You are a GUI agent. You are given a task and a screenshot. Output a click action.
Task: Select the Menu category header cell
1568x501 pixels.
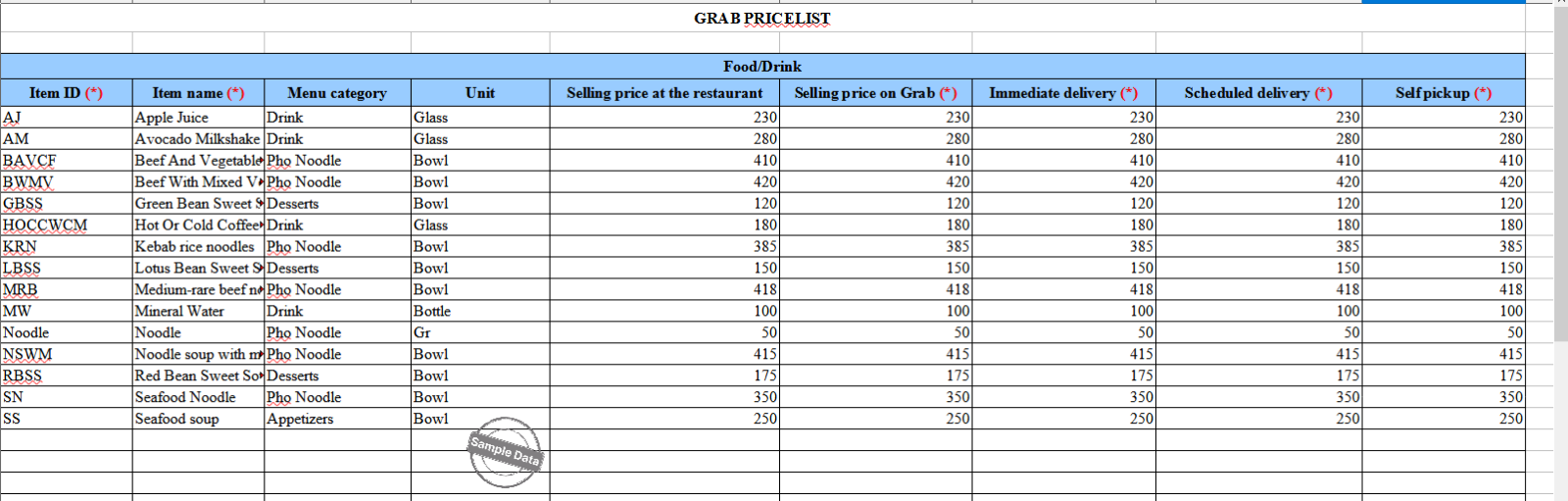[337, 93]
